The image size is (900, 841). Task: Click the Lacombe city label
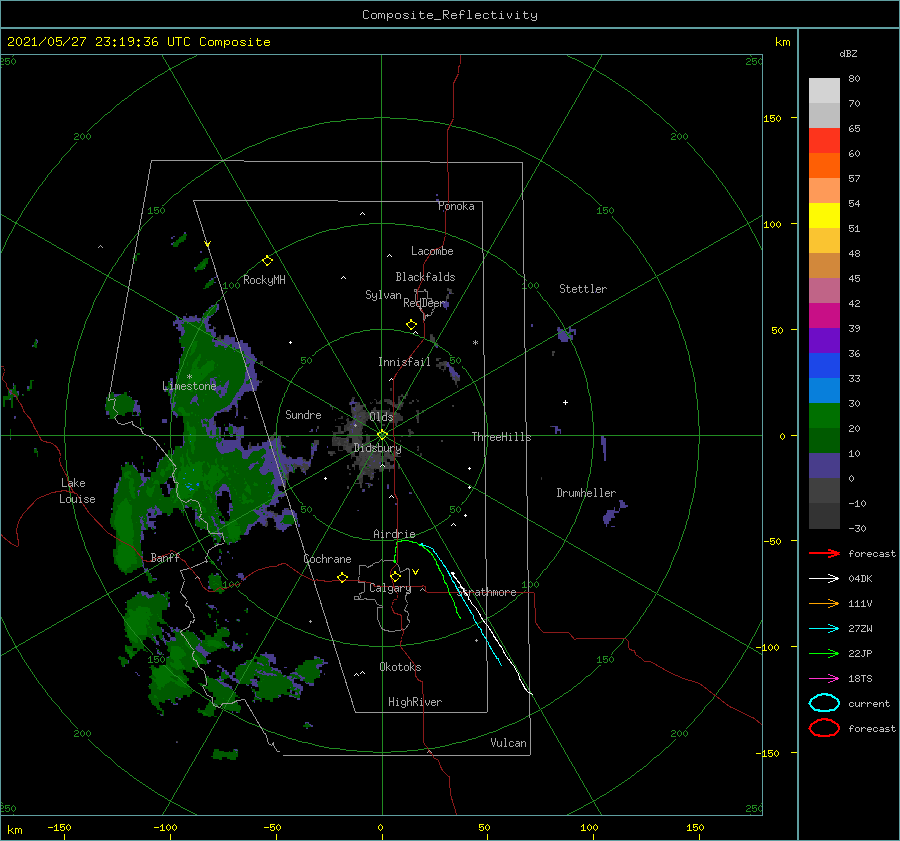click(432, 251)
